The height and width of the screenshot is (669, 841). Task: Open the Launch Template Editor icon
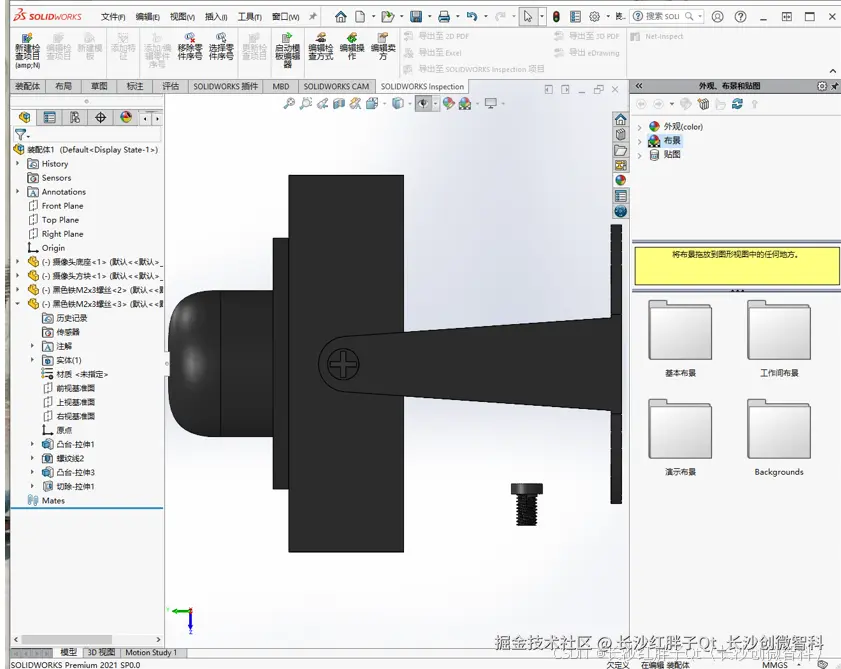tap(287, 49)
